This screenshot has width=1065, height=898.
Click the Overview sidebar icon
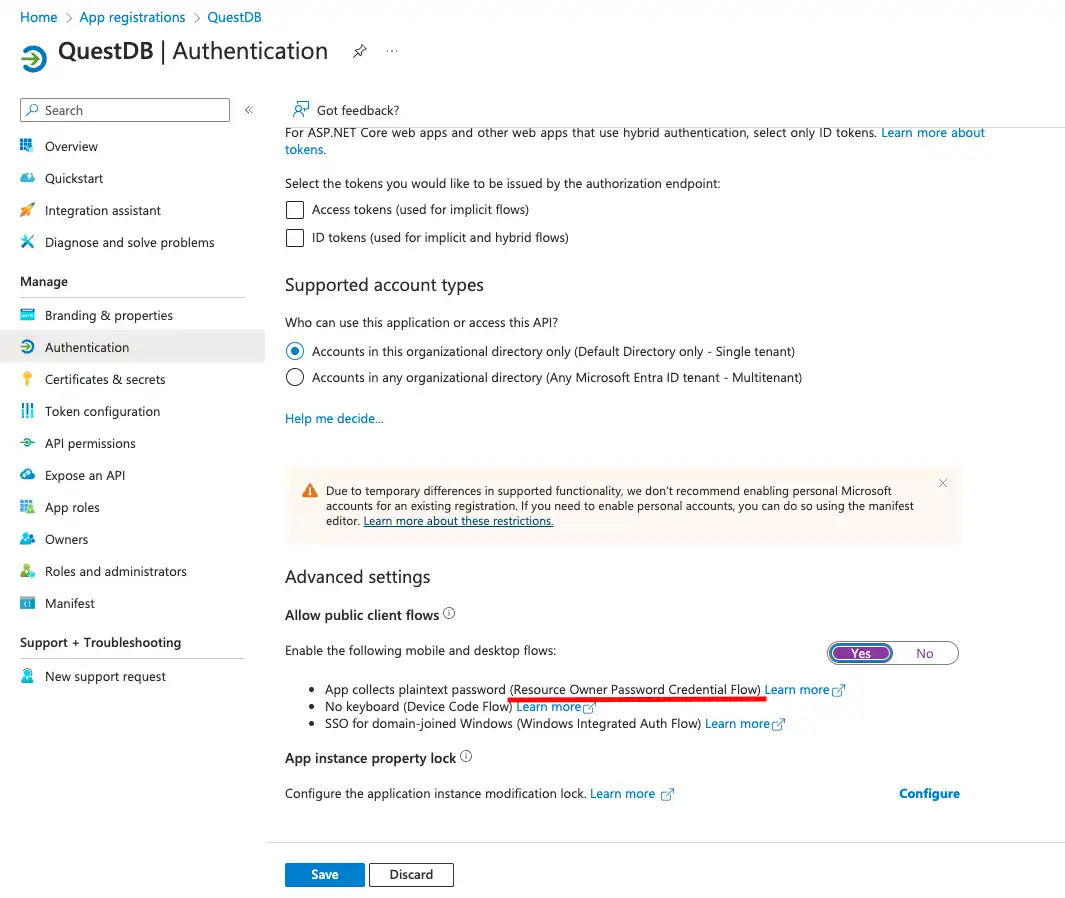27,146
